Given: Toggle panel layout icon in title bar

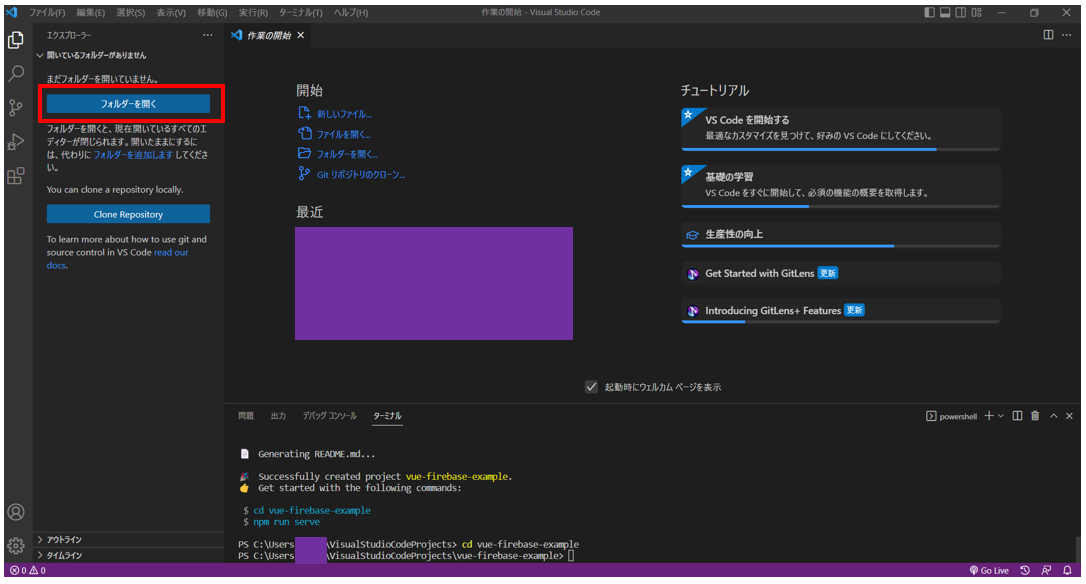Looking at the screenshot, I should (x=945, y=12).
